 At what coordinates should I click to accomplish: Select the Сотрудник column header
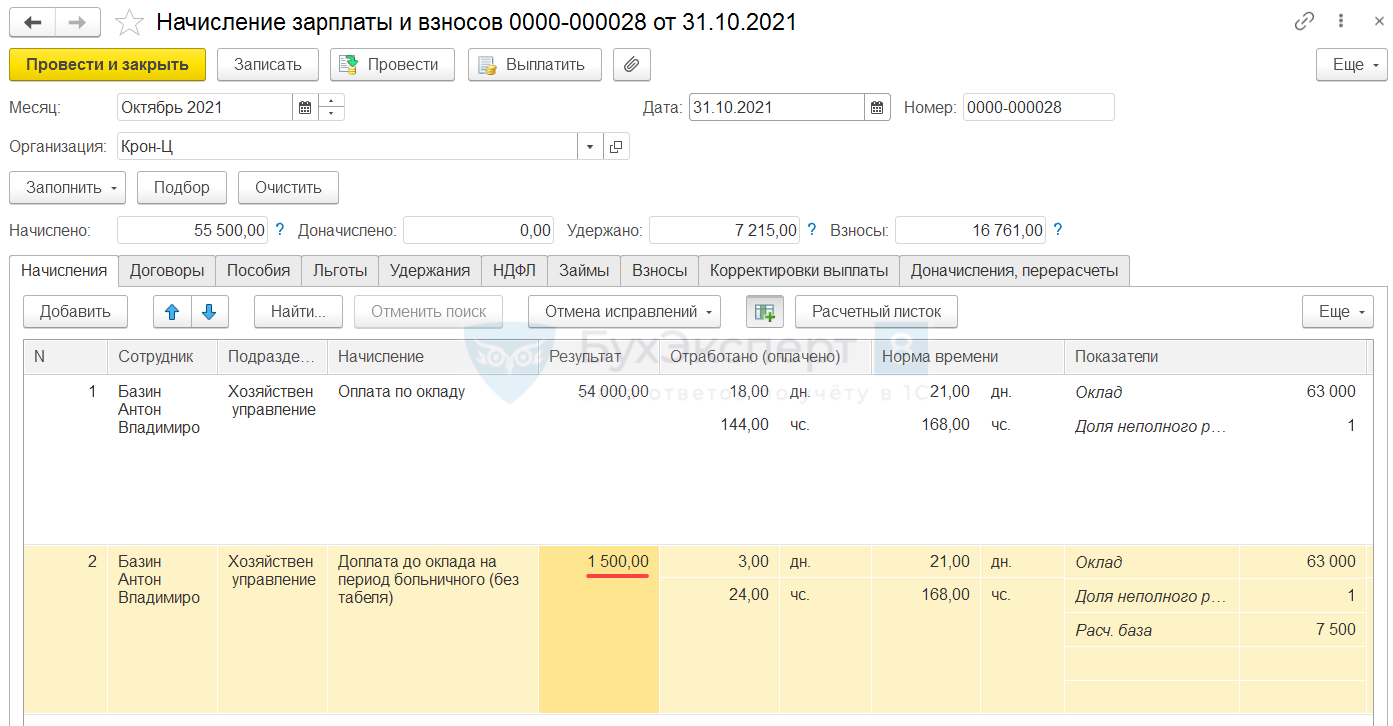tap(162, 357)
